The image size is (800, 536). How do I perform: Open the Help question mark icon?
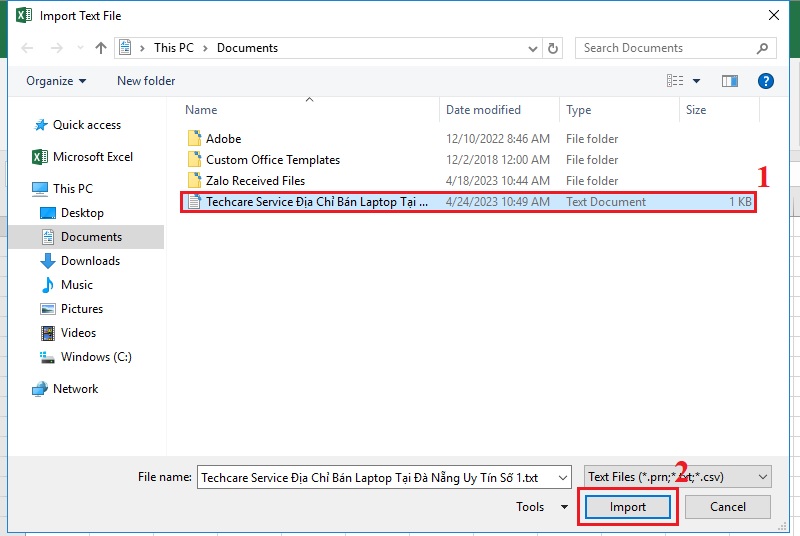(765, 81)
